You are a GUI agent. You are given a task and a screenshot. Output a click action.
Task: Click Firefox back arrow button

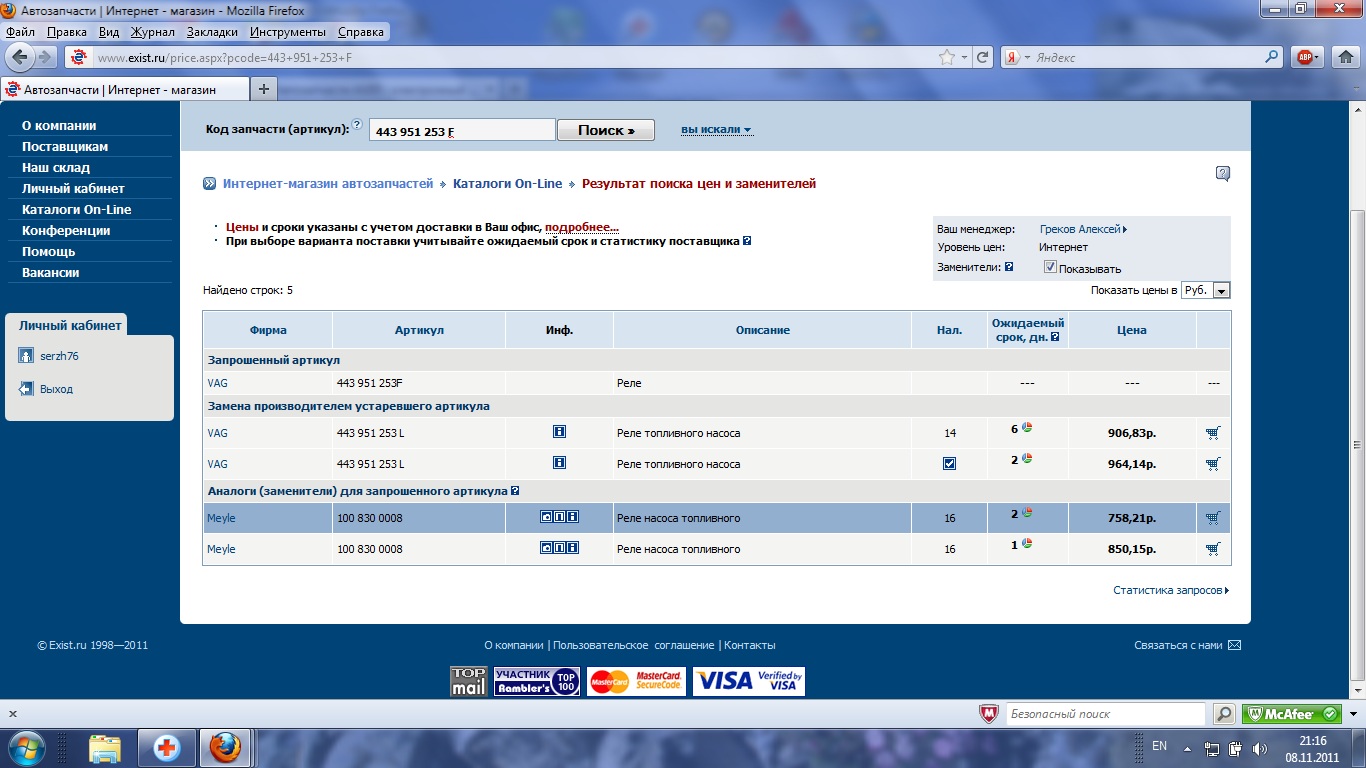coord(20,57)
